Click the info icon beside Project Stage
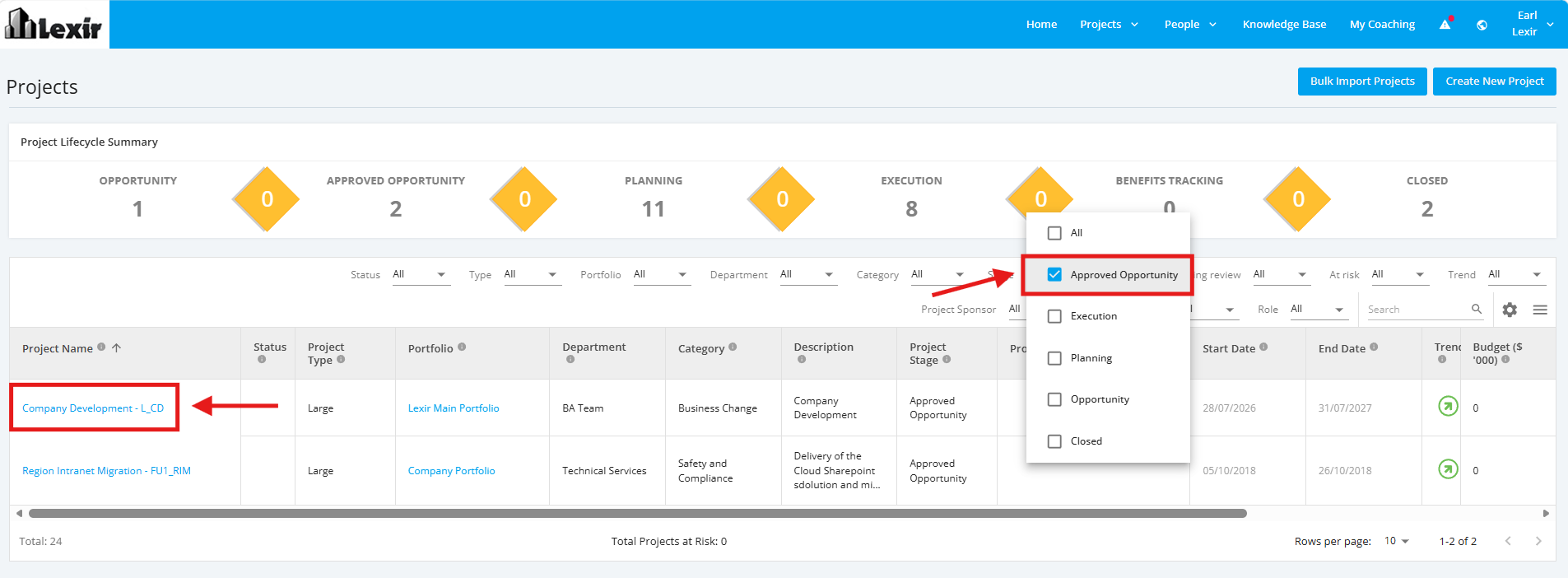This screenshot has height=578, width=1568. coord(947,359)
